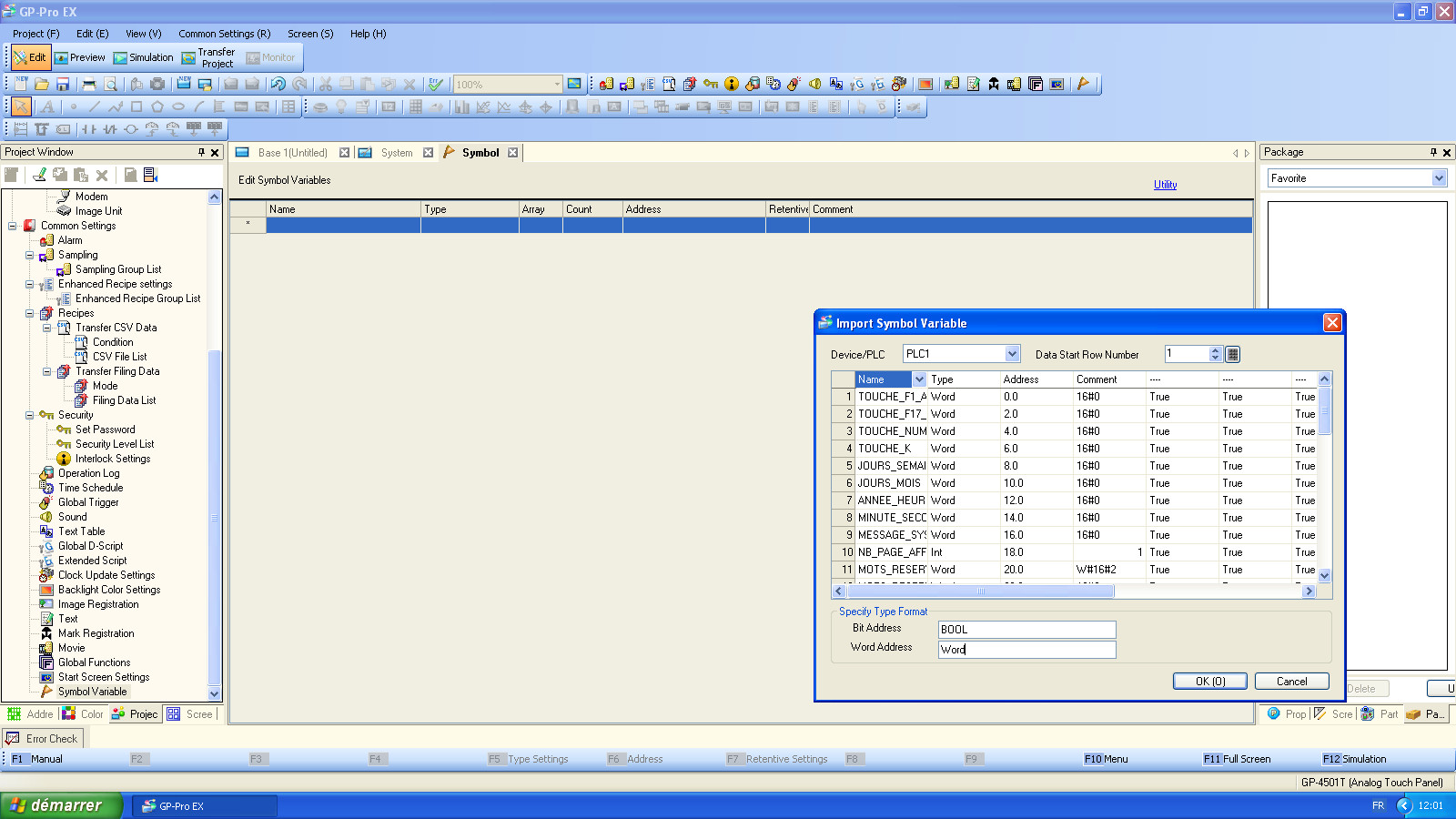
Task: Open the Sound settings speaker icon
Action: coord(814,85)
